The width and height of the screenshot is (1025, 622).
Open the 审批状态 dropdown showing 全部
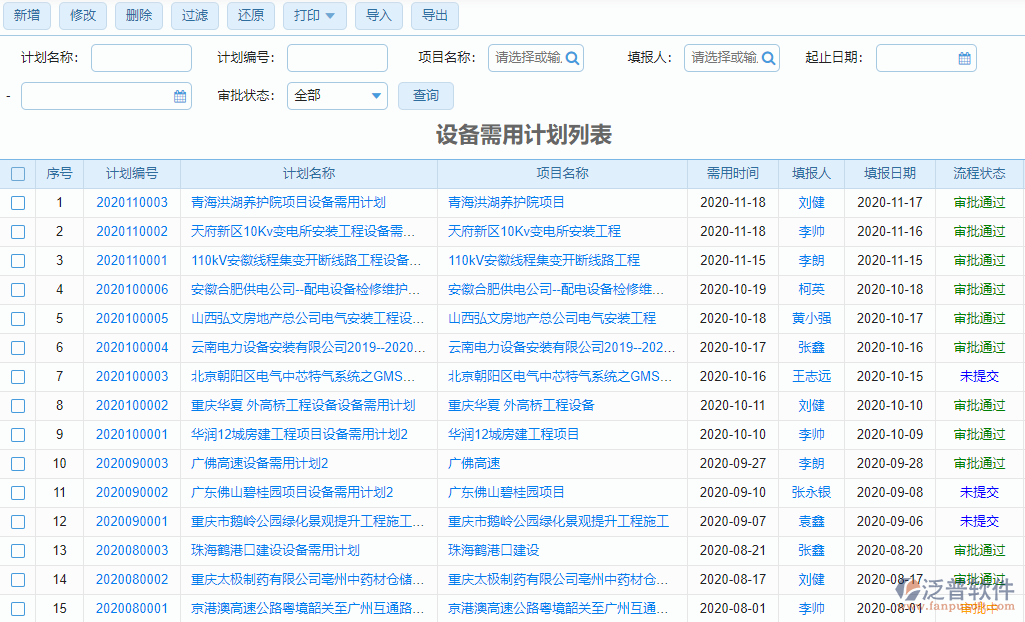point(337,95)
